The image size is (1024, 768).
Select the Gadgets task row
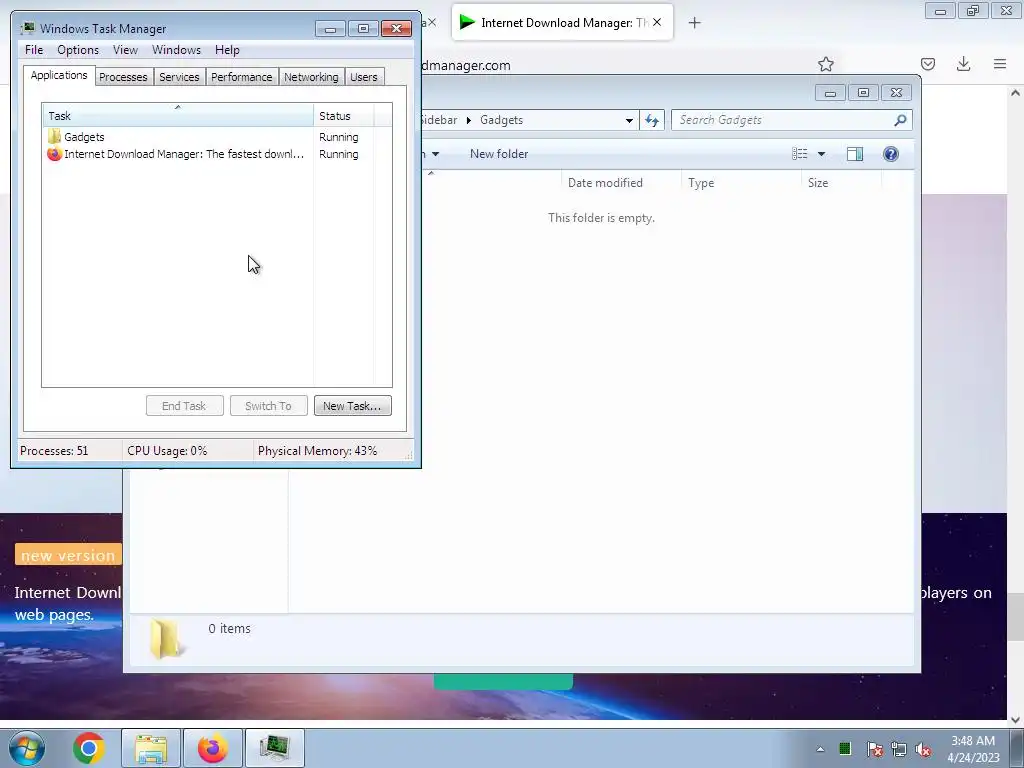point(217,136)
